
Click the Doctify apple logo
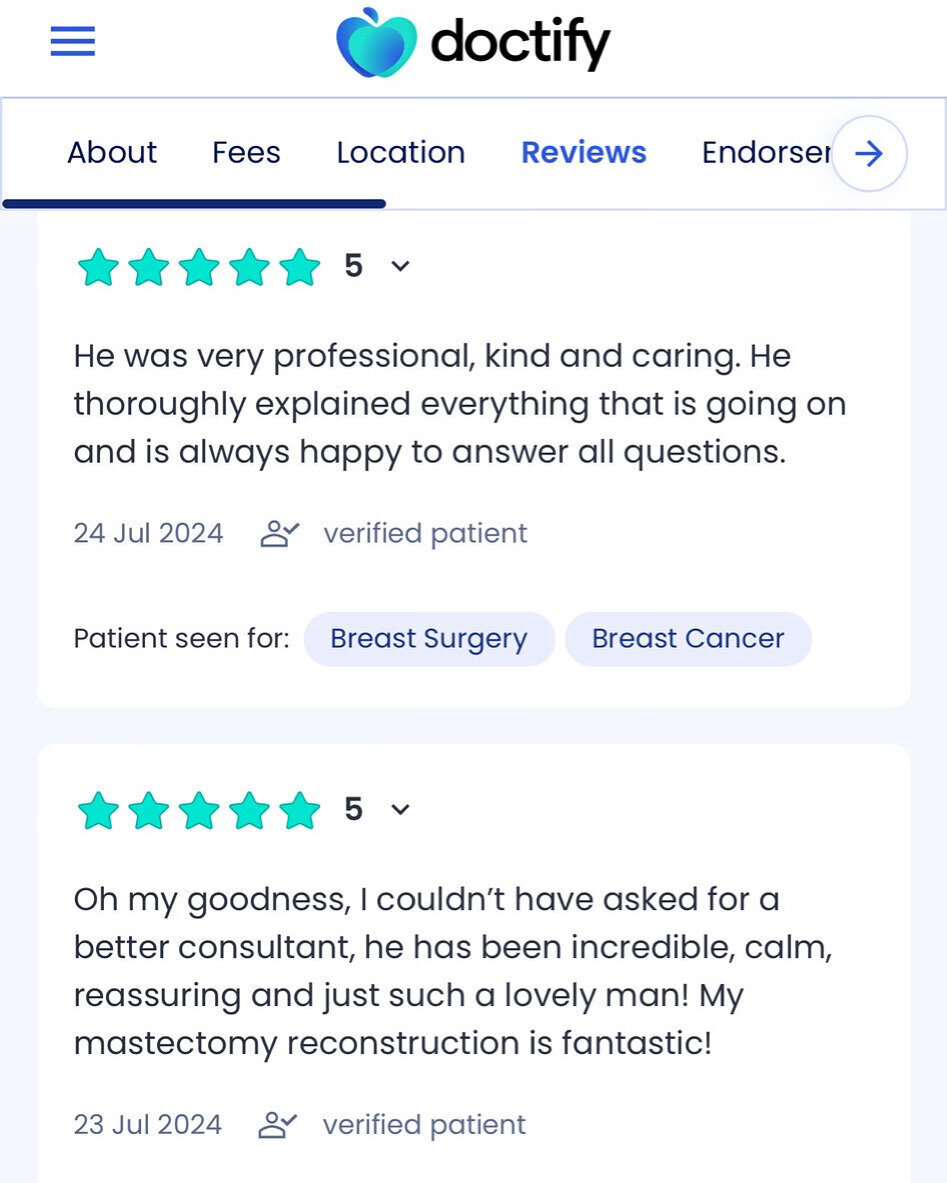376,43
